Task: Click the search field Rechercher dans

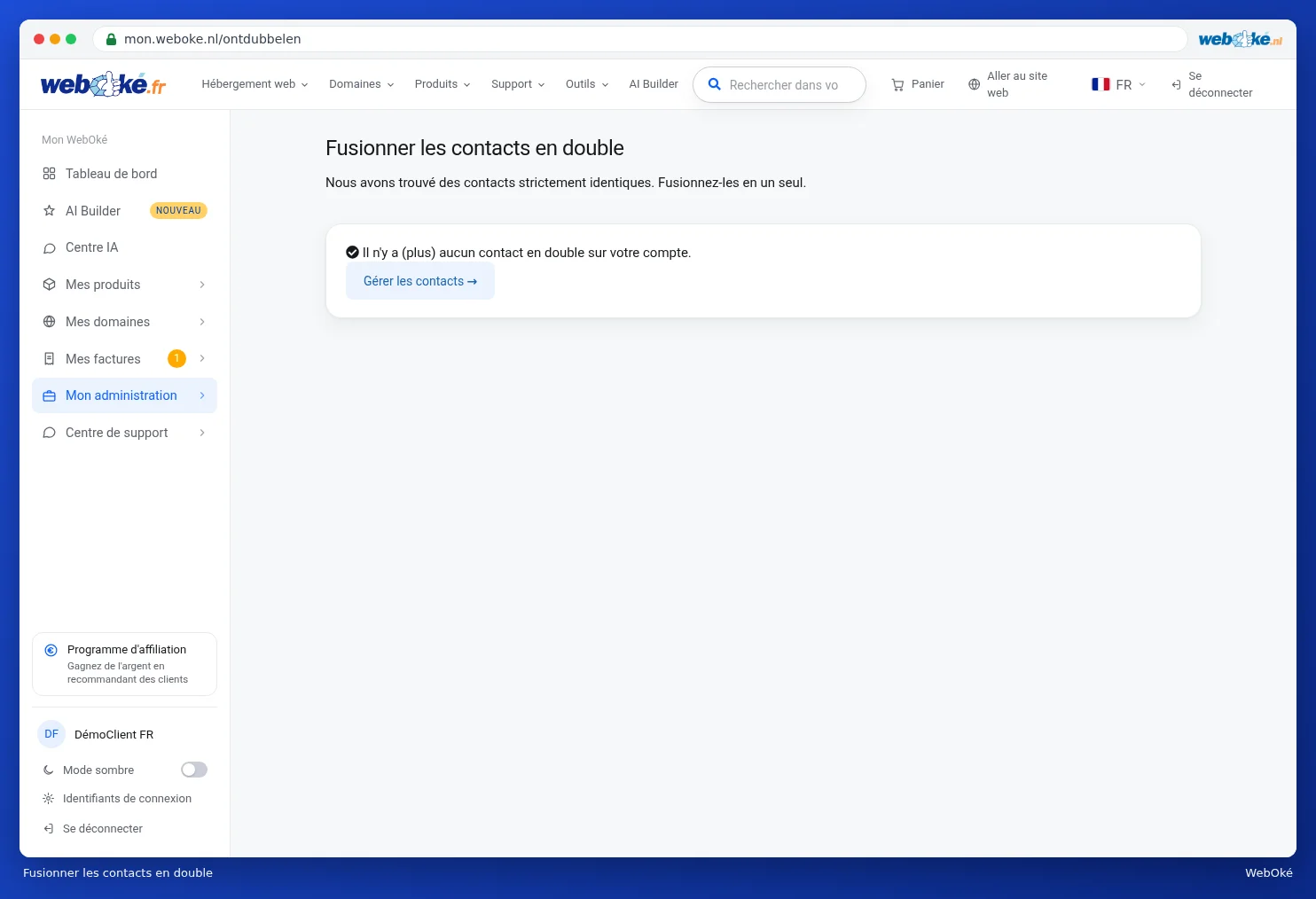Action: point(779,85)
